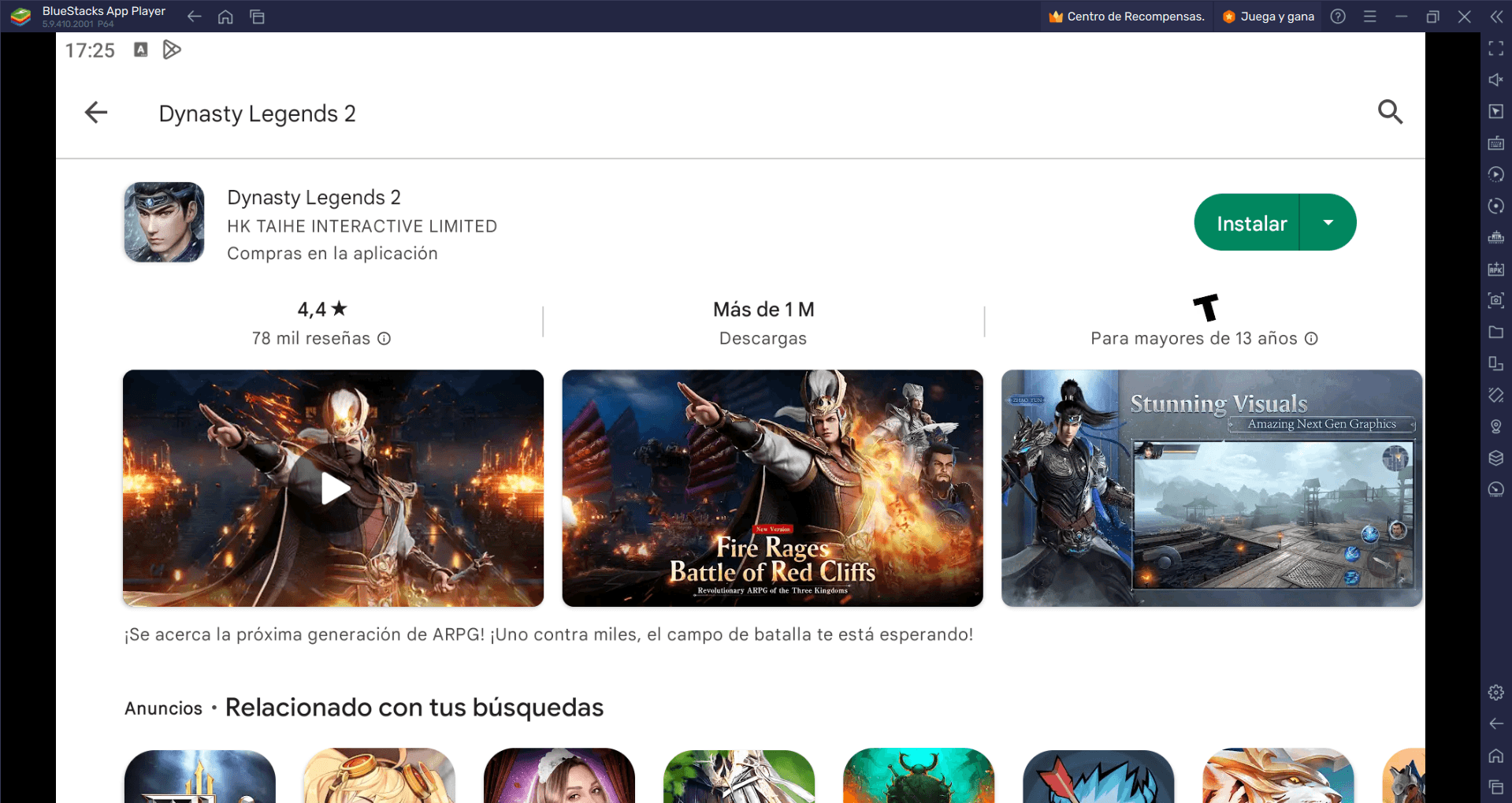Screen dimensions: 1512x803
Task: Click BlueStacks home icon in title bar
Action: (x=225, y=17)
